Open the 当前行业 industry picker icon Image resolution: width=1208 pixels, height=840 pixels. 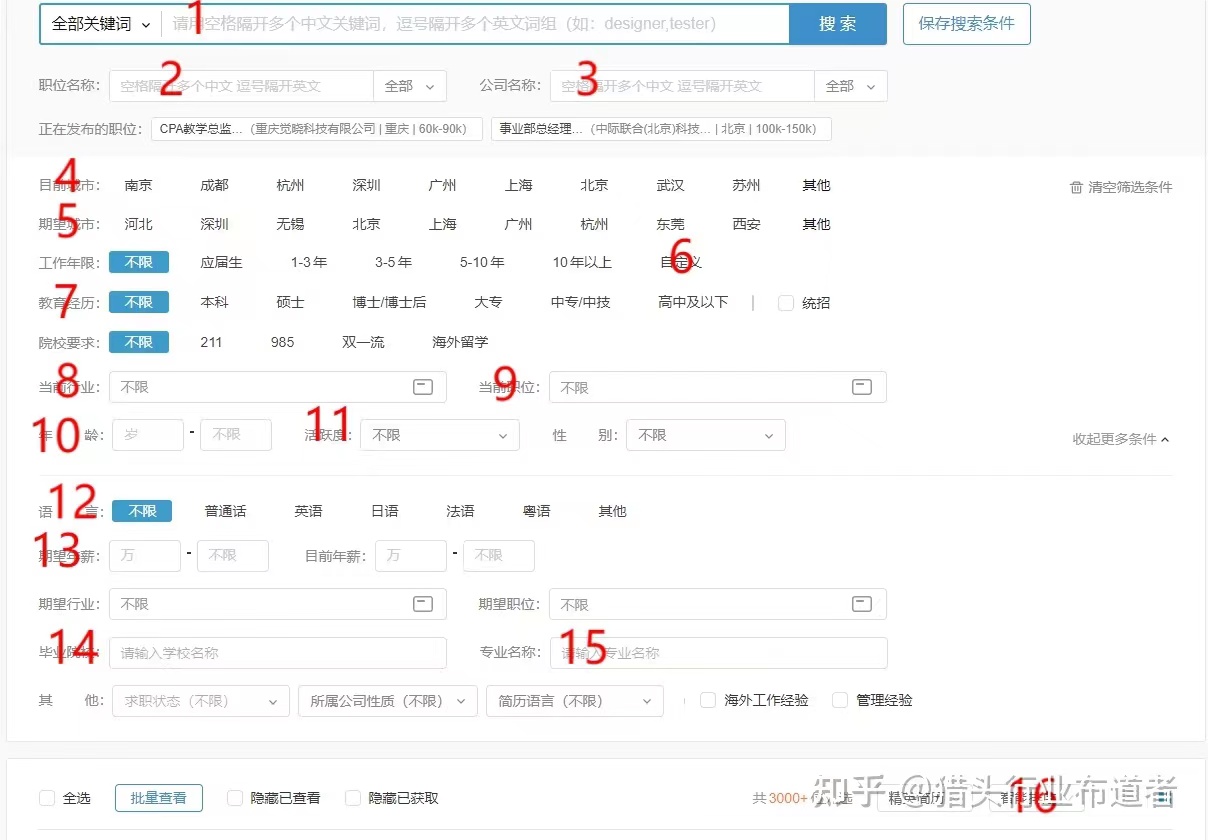click(x=423, y=387)
